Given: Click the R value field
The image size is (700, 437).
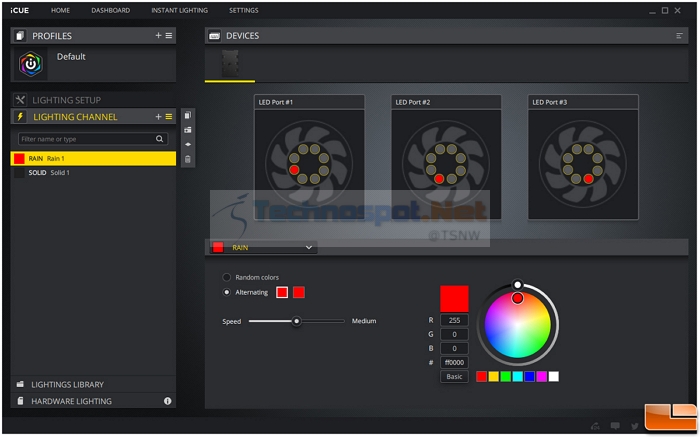Looking at the screenshot, I should [454, 320].
